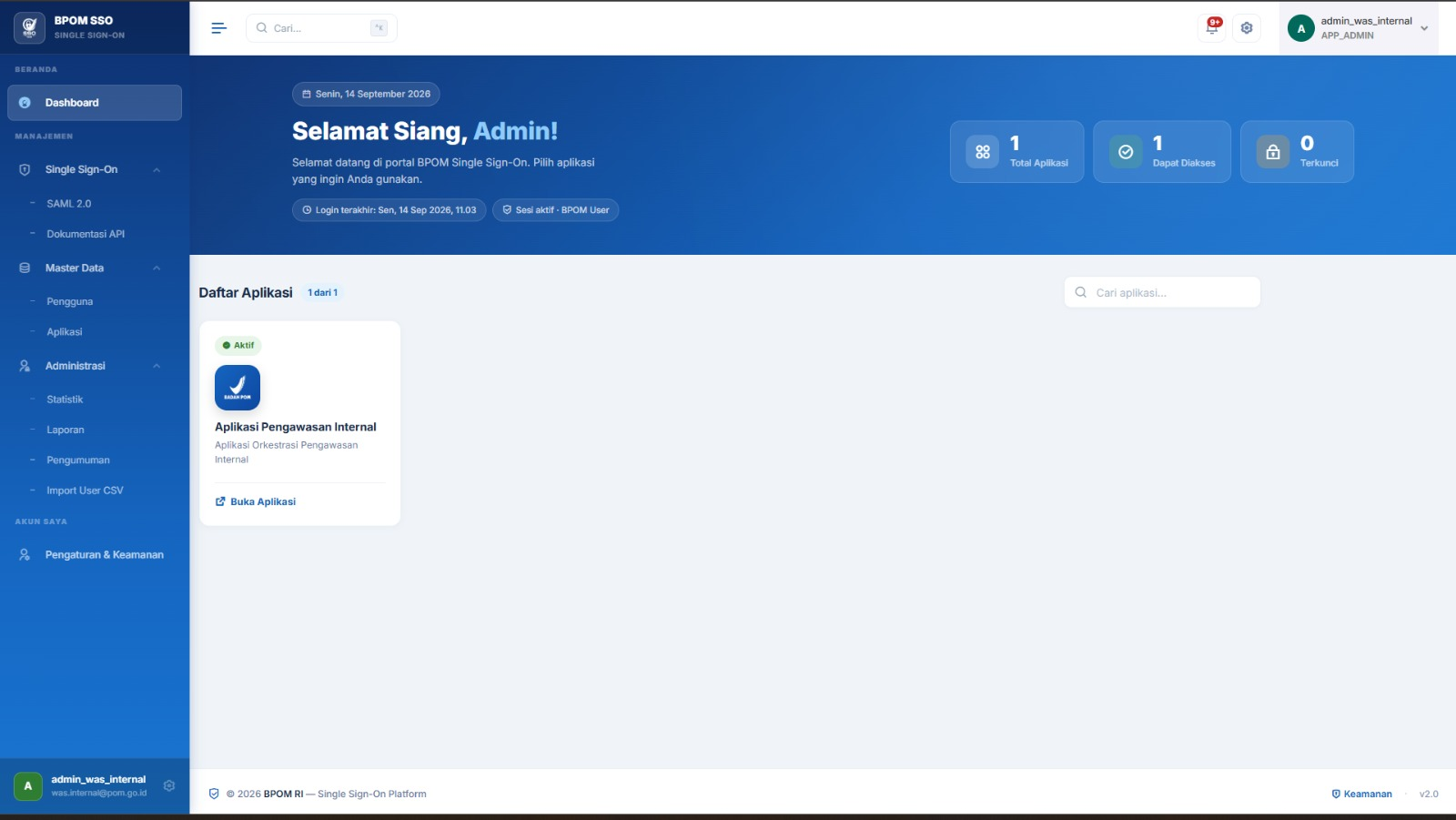Viewport: 1456px width, 820px height.
Task: Click the Sesi aktif BPOM User badge
Action: (555, 210)
